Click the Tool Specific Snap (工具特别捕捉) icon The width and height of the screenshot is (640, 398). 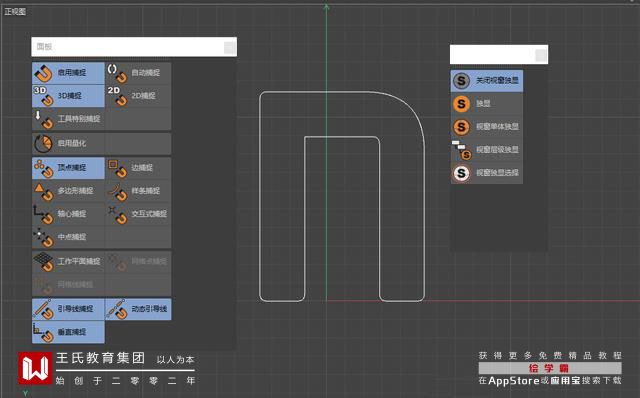[43, 119]
